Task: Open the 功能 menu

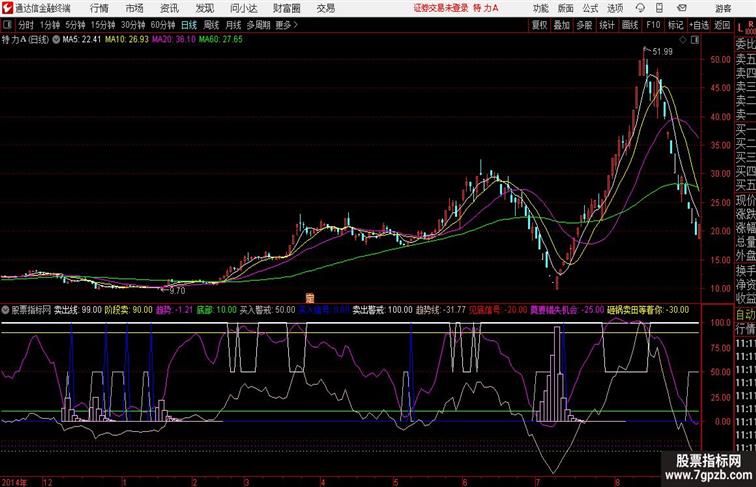Action: [540, 8]
